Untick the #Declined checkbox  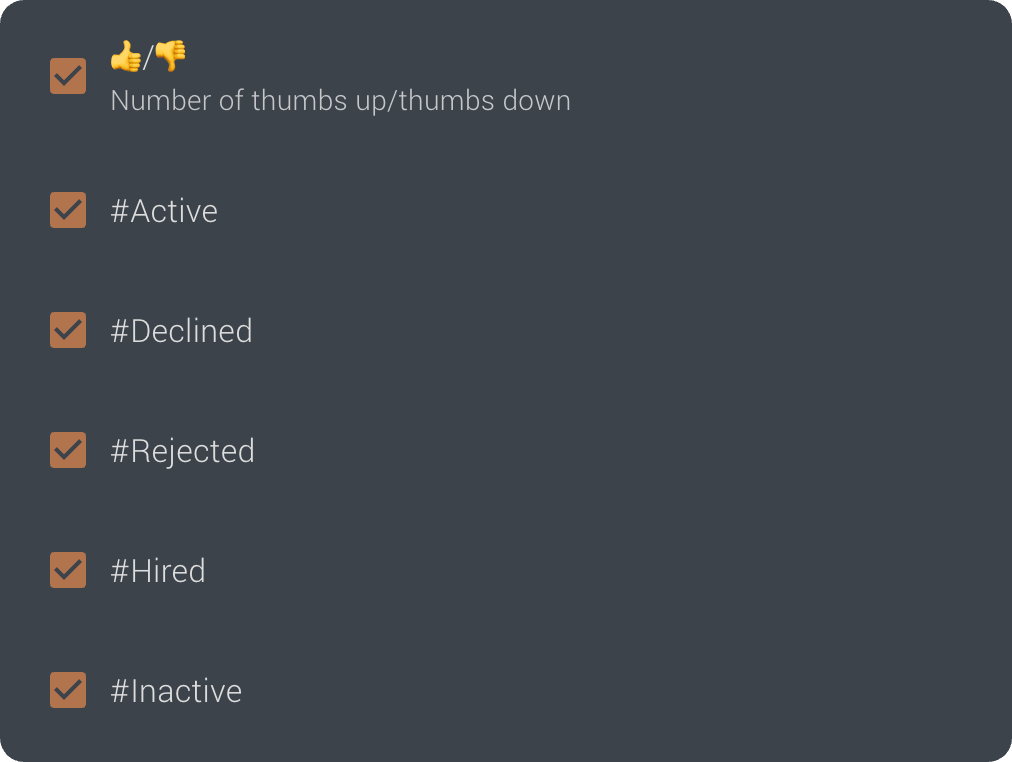point(68,330)
